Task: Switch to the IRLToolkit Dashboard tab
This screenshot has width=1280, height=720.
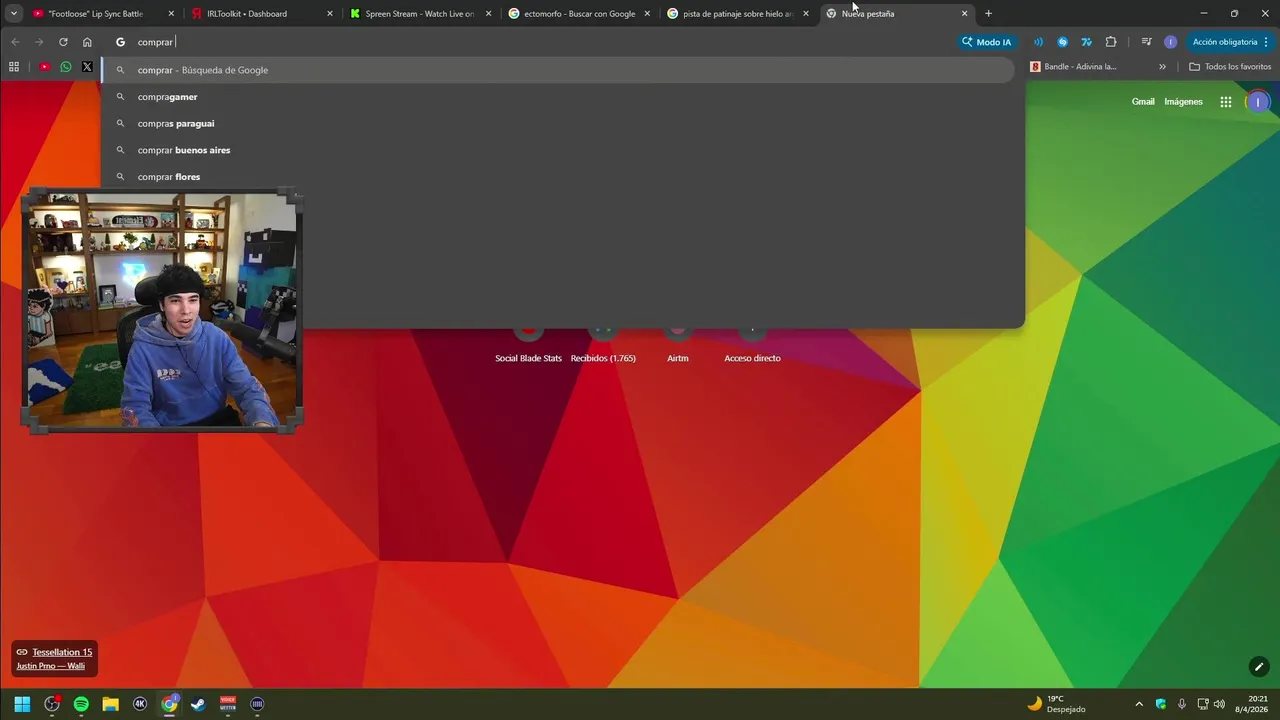Action: pos(263,14)
